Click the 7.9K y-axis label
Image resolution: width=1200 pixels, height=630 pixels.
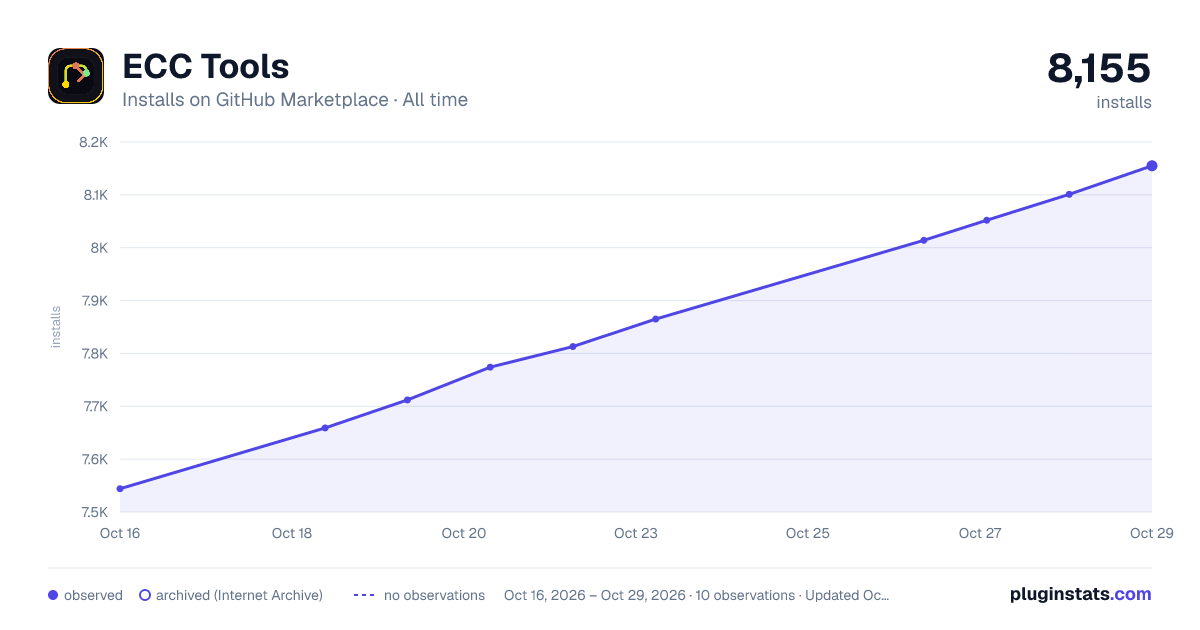tap(93, 301)
